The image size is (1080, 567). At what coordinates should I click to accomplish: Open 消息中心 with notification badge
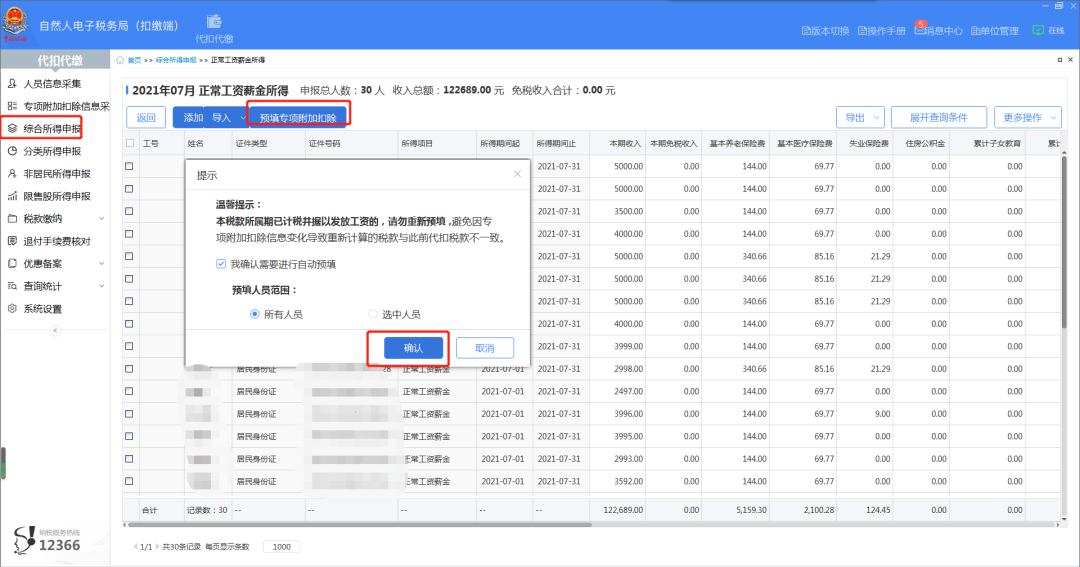(x=938, y=30)
